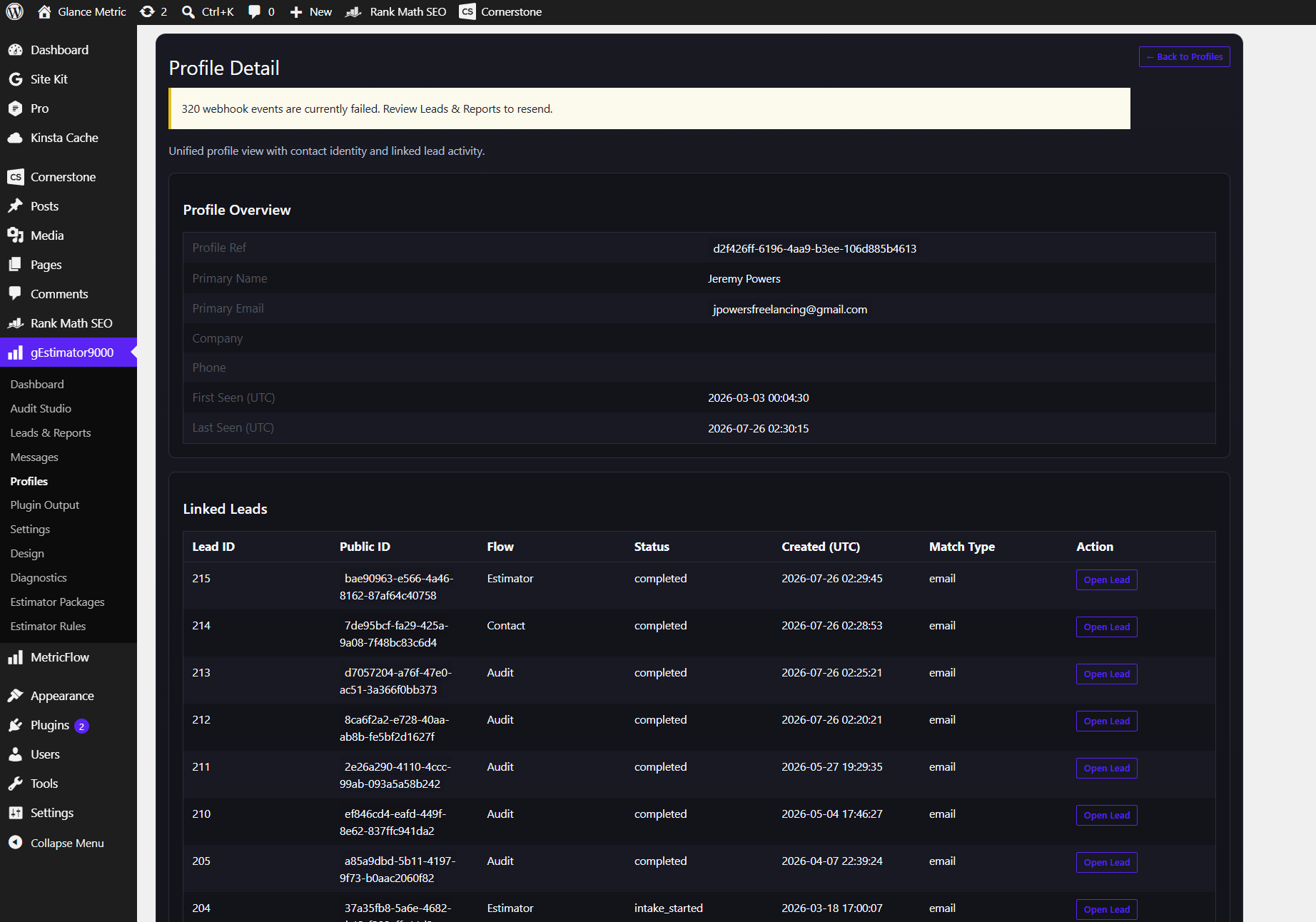The image size is (1316, 922).
Task: Click the comments bubble icon in admin bar
Action: click(x=254, y=11)
